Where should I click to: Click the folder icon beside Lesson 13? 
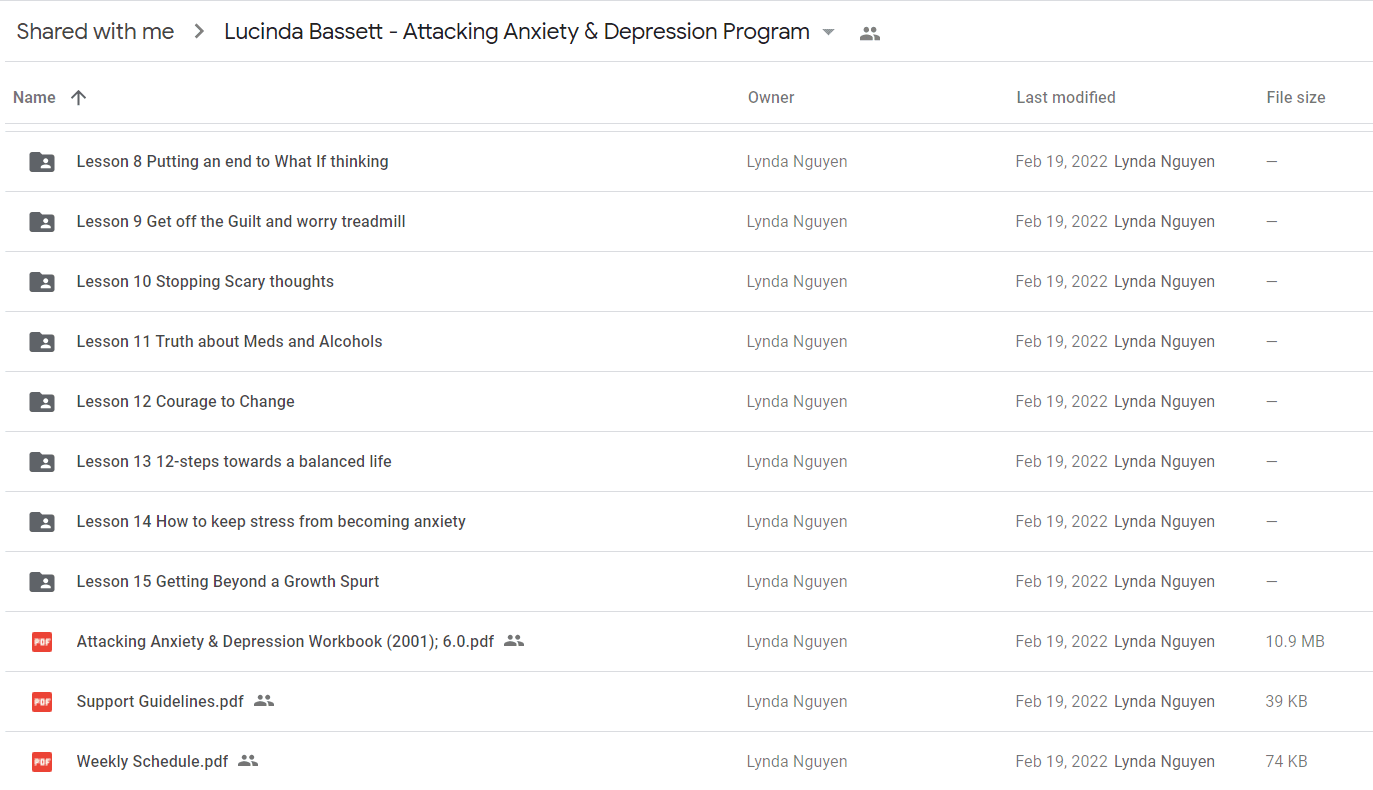[42, 461]
